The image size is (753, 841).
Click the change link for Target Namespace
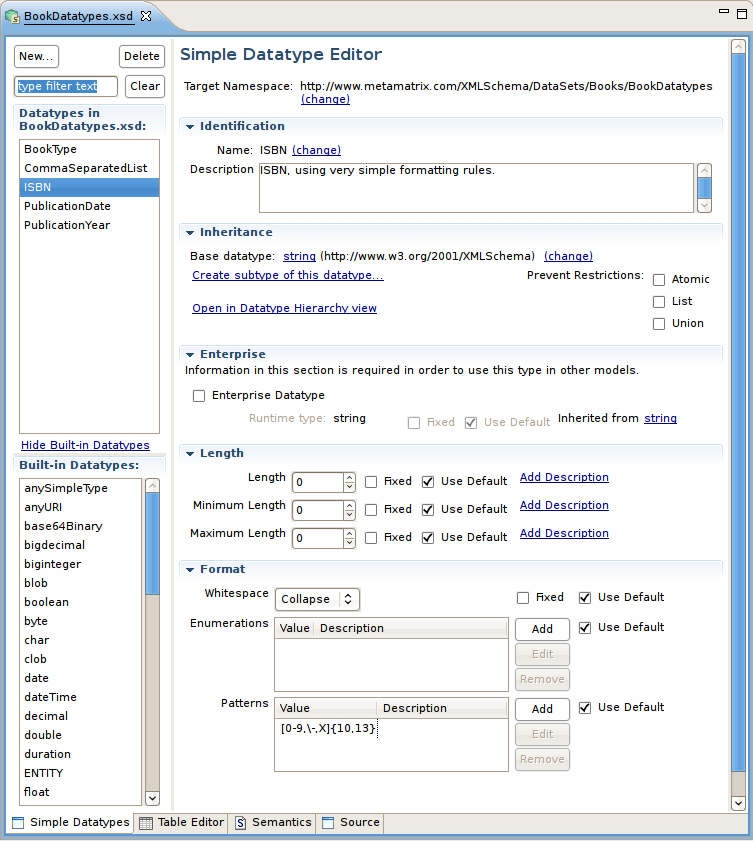[326, 99]
